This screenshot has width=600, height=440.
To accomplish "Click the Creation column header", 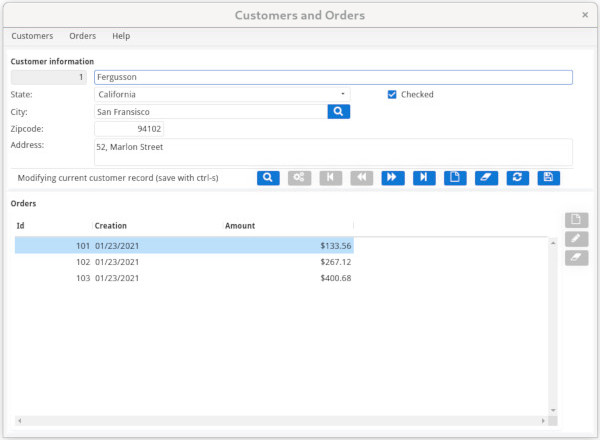I will (x=158, y=226).
